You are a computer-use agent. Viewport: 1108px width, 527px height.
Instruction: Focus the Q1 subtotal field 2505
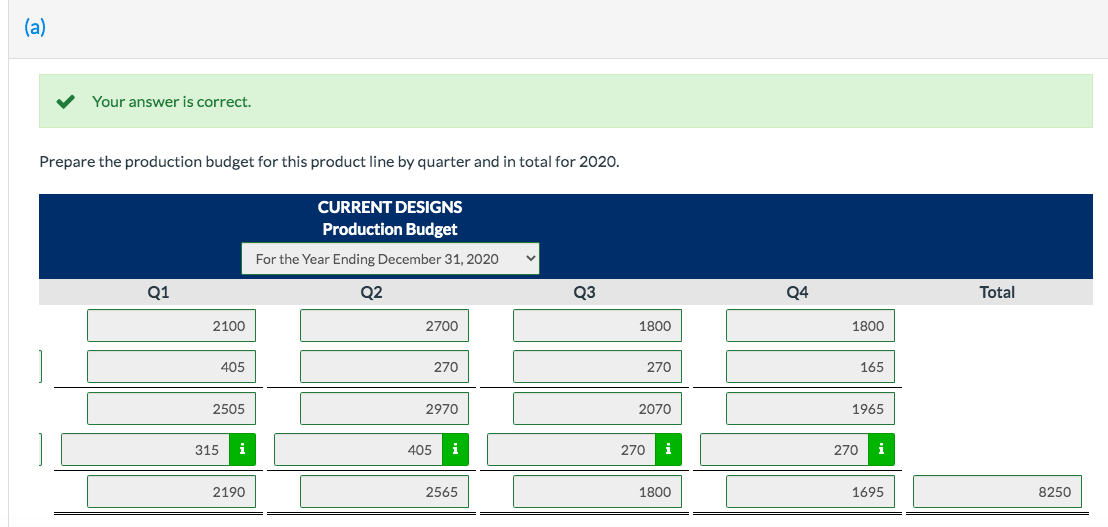tap(172, 408)
